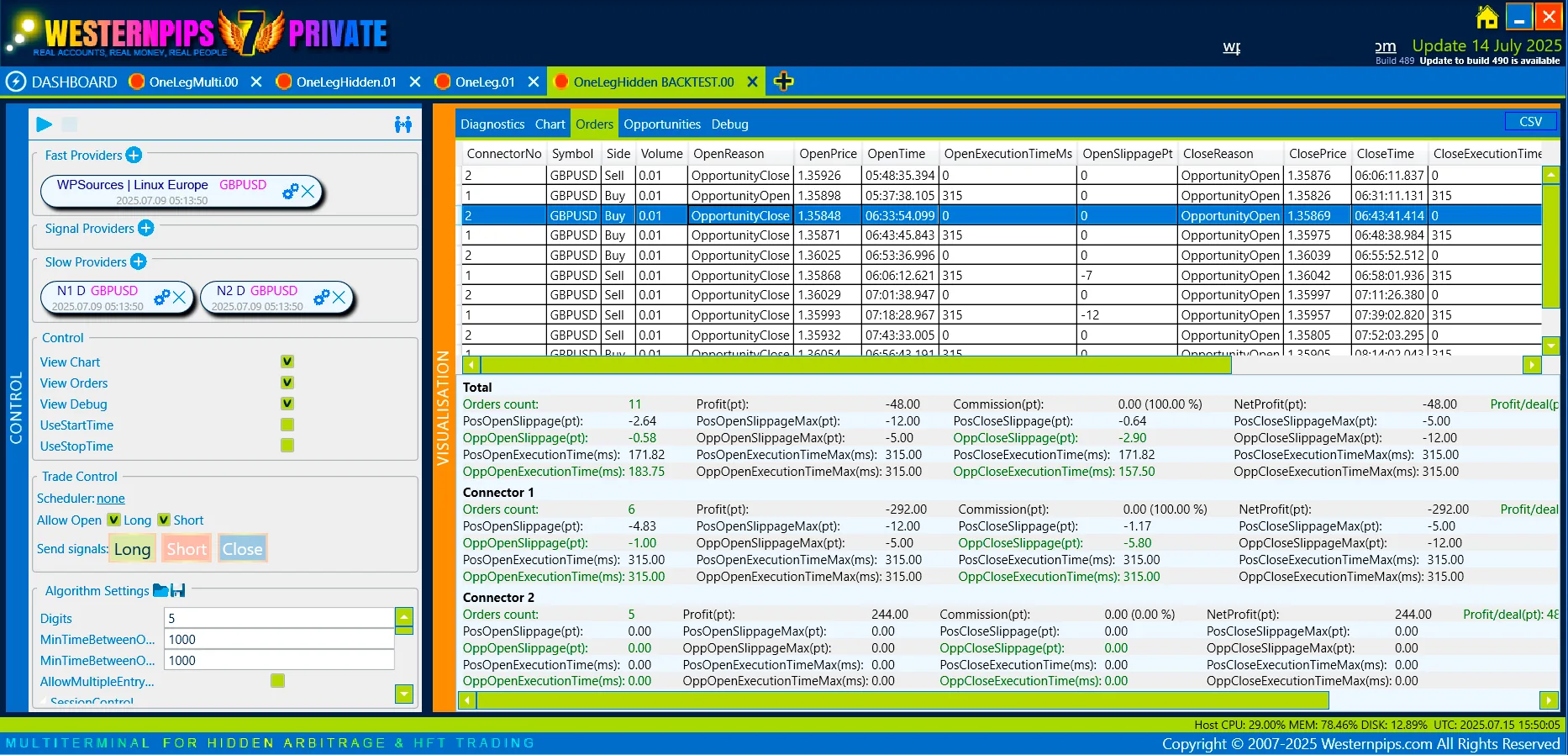Open the Diagnostics tab
Screen dimensions: 1568x755
click(492, 124)
